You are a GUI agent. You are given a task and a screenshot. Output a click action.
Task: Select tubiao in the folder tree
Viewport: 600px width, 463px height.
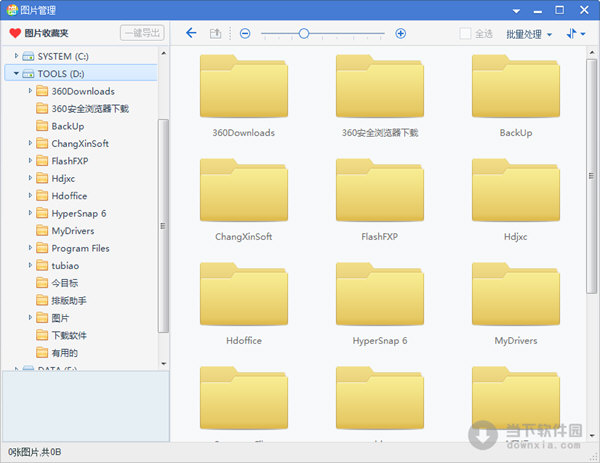(65, 266)
